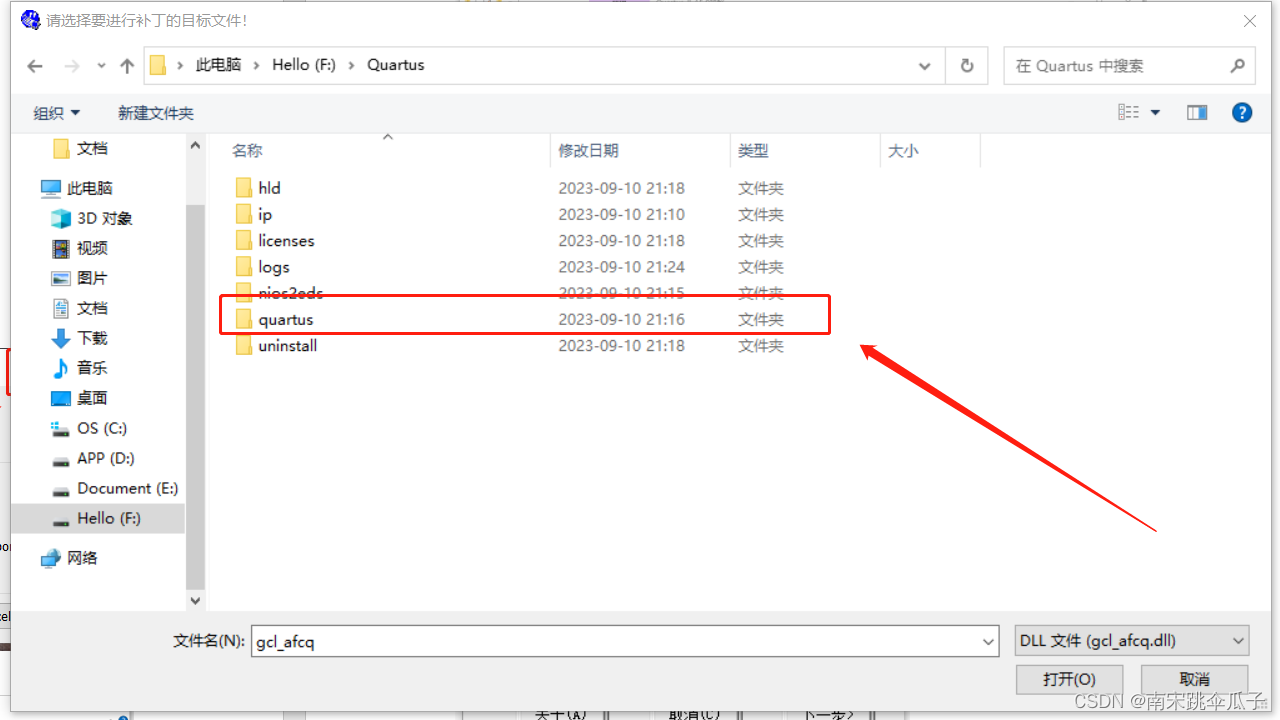Select 此电脑 in navigation pane
Screen dimensions: 1280x720
(x=77, y=188)
